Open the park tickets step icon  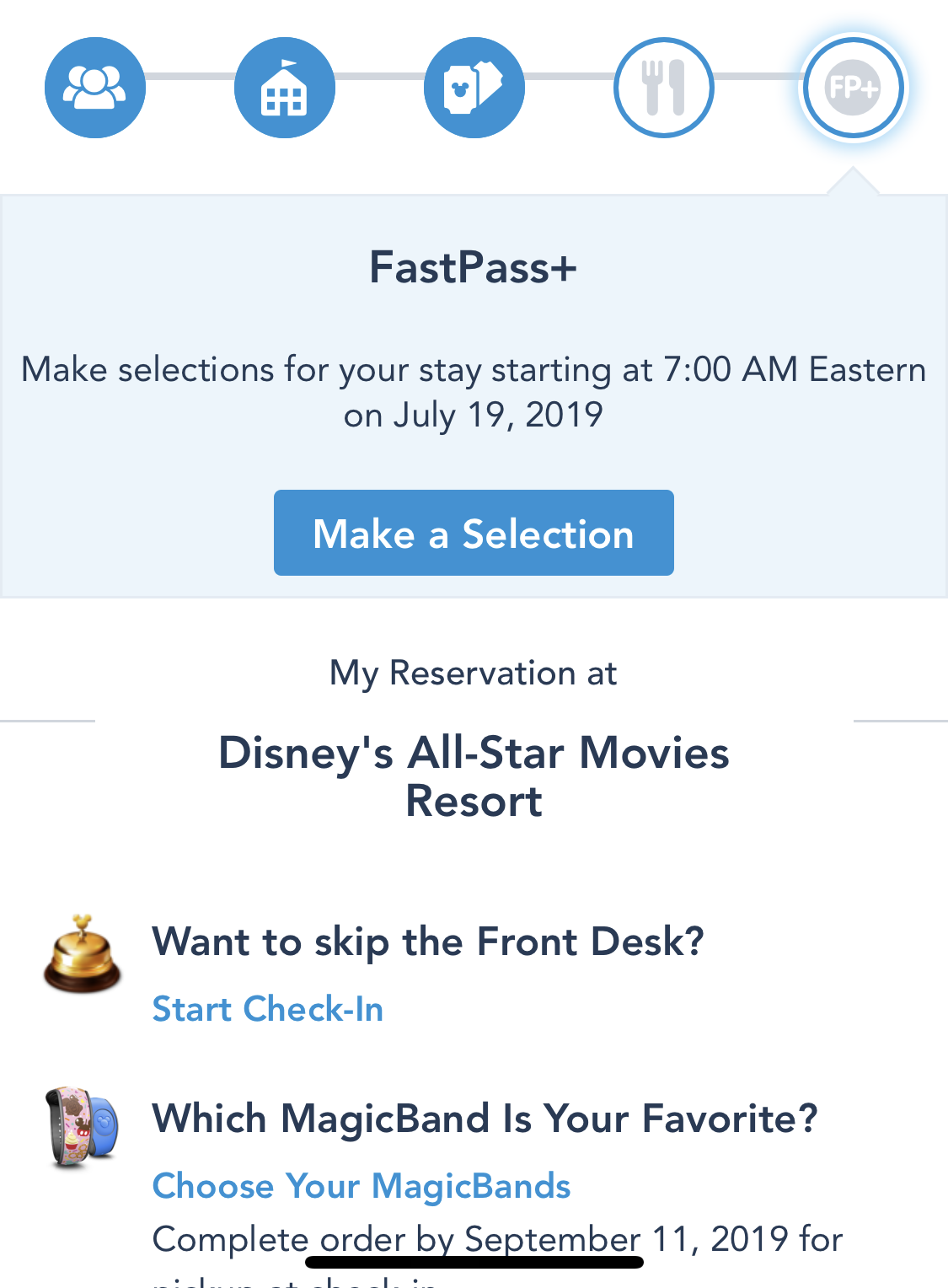click(x=474, y=88)
